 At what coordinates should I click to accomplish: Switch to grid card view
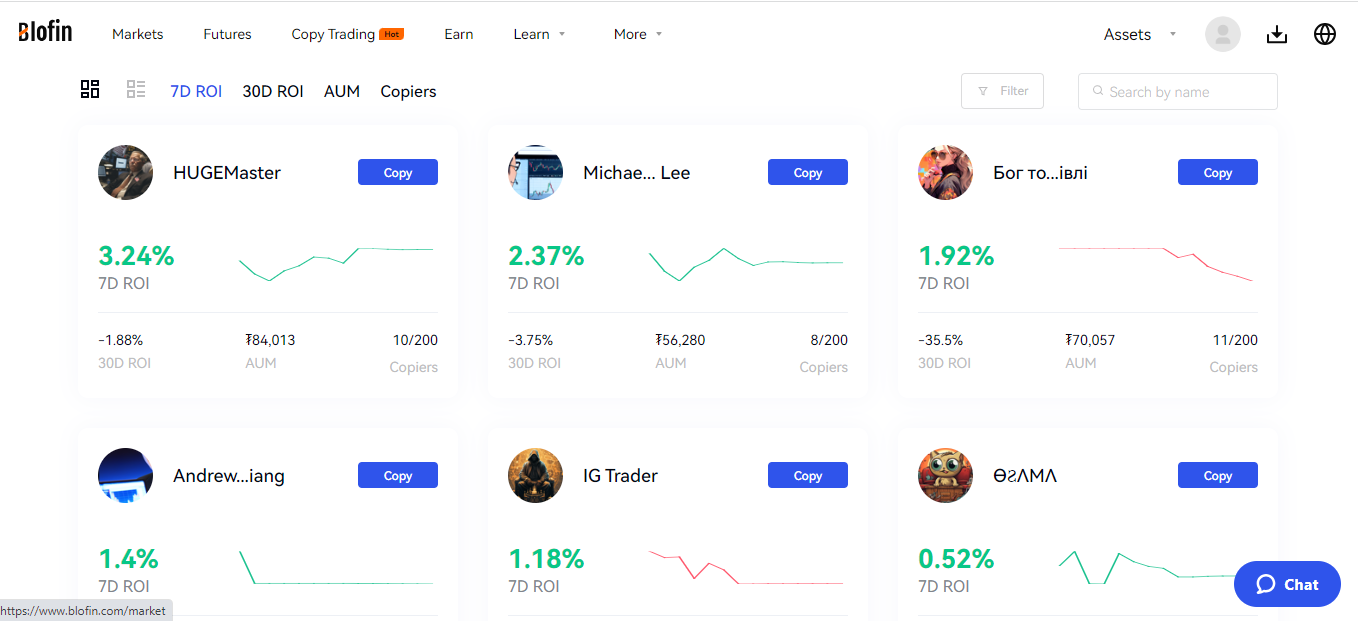(90, 89)
